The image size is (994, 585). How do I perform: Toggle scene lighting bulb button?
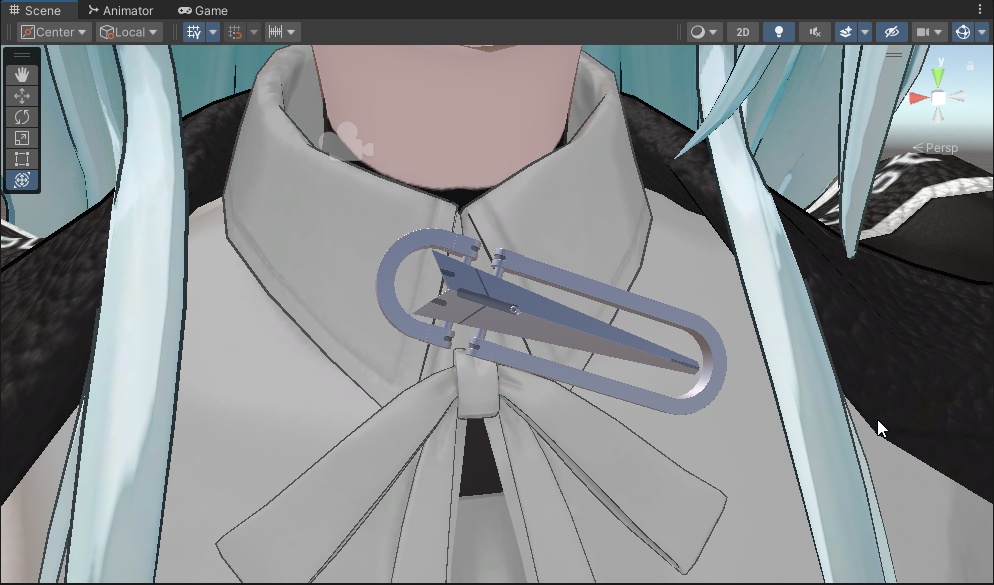779,32
